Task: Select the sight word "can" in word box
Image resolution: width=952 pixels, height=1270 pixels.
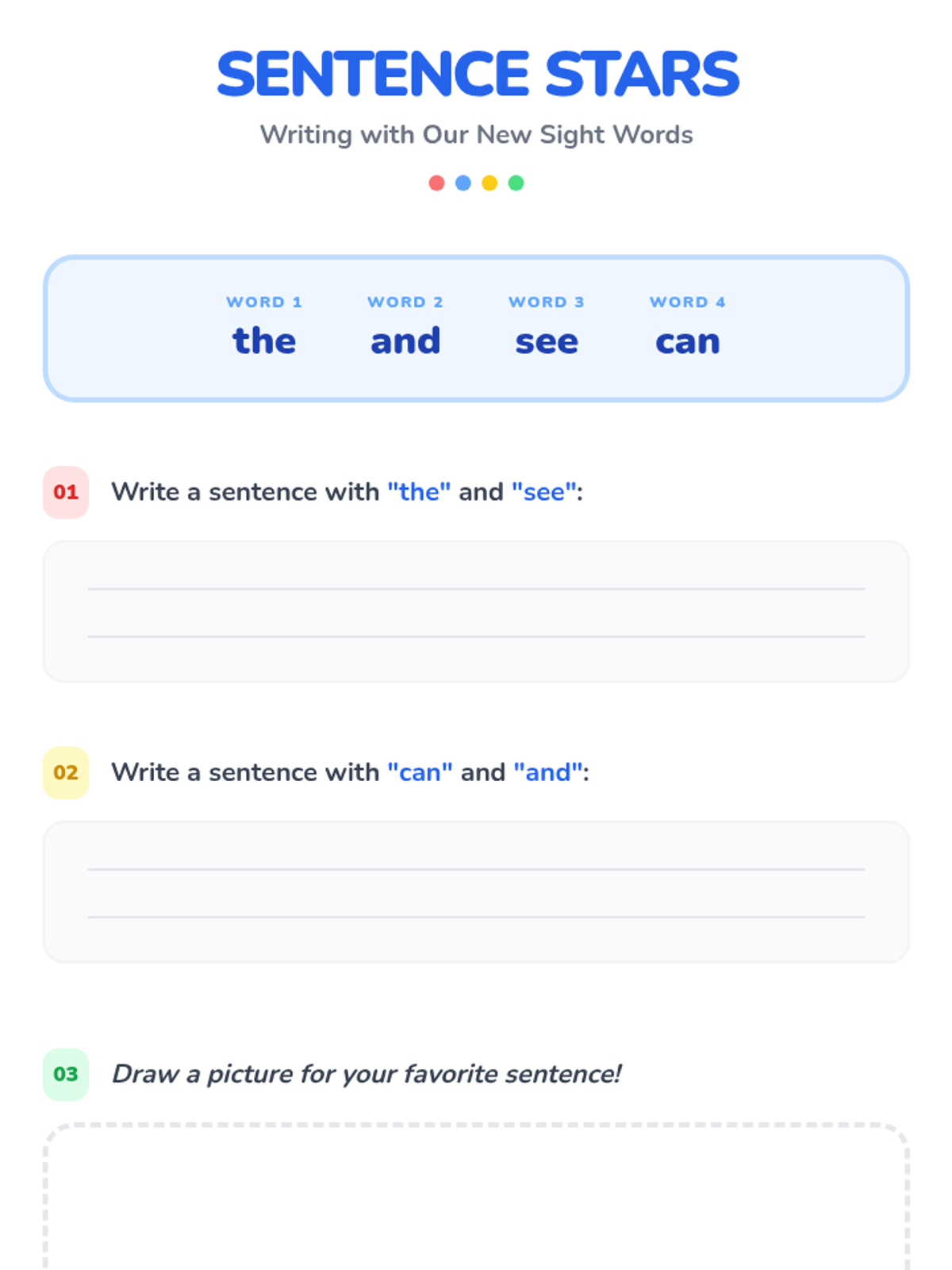Action: 688,342
